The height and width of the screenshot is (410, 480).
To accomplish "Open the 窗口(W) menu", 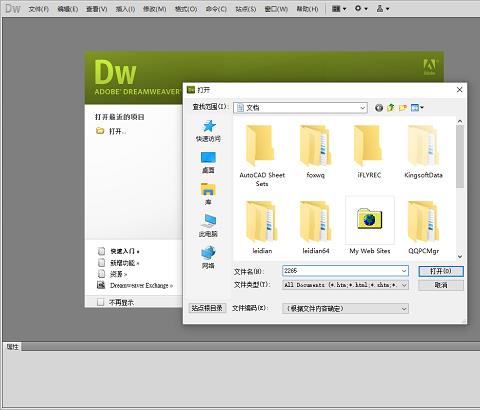I will [x=276, y=9].
